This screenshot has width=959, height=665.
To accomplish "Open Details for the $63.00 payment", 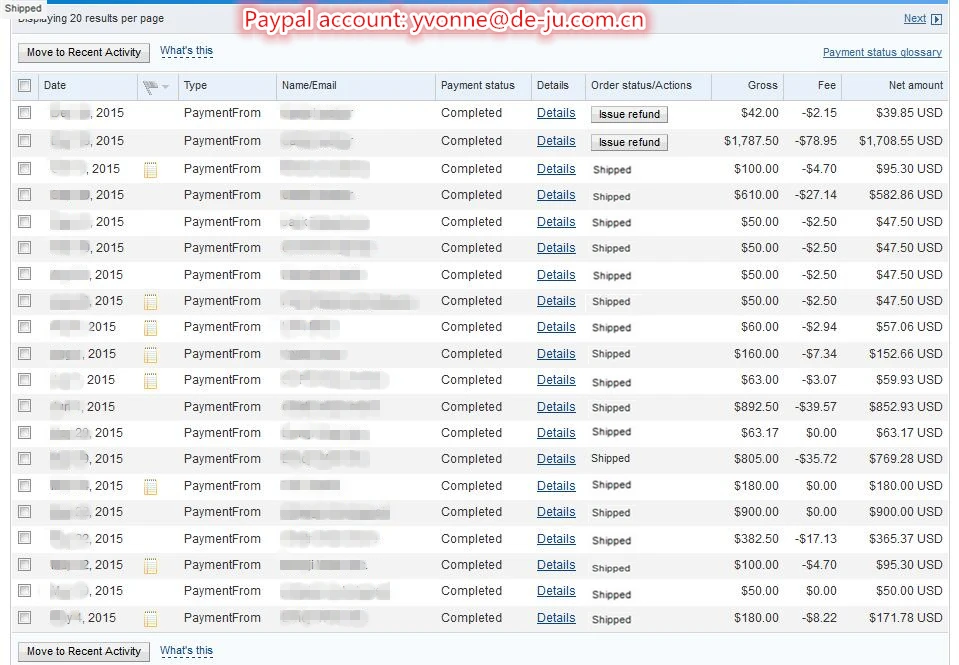I will point(556,380).
